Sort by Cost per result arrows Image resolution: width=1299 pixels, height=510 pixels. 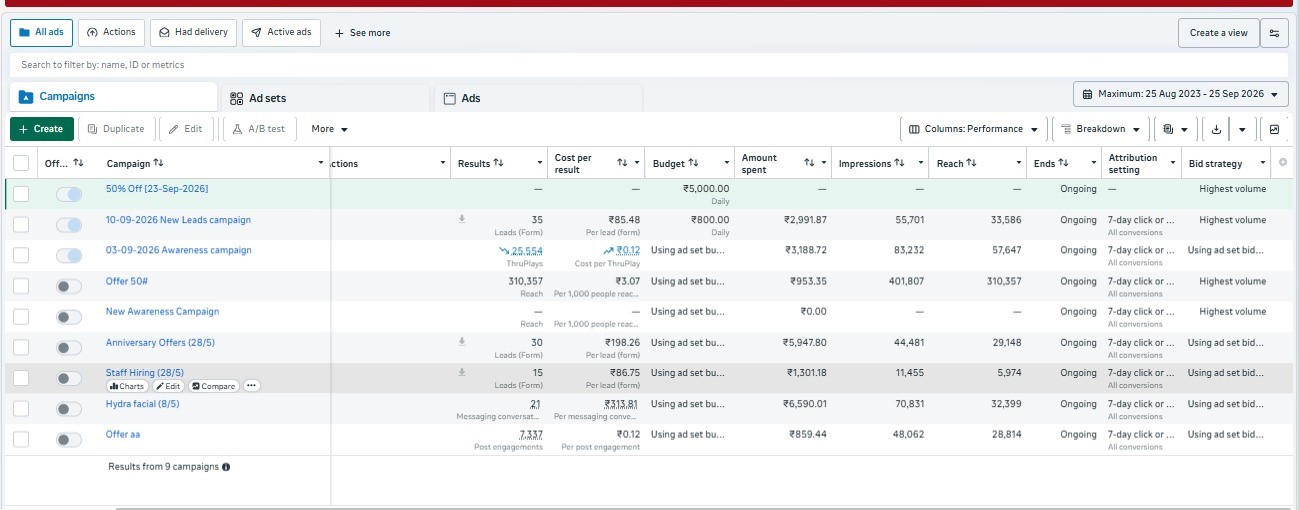coord(622,163)
